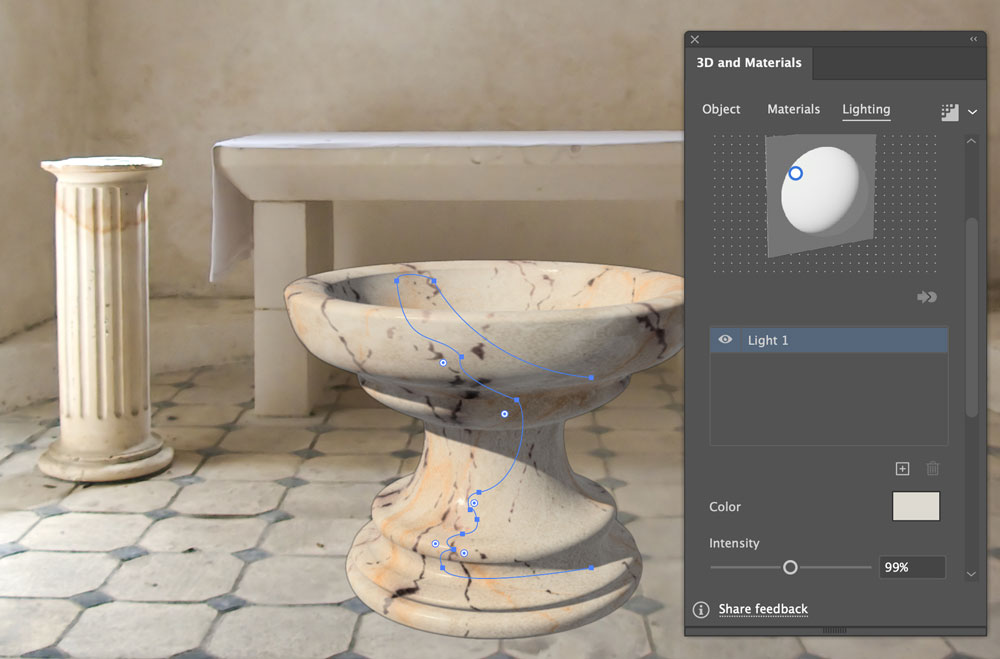Click the move light to back icon

tap(927, 297)
